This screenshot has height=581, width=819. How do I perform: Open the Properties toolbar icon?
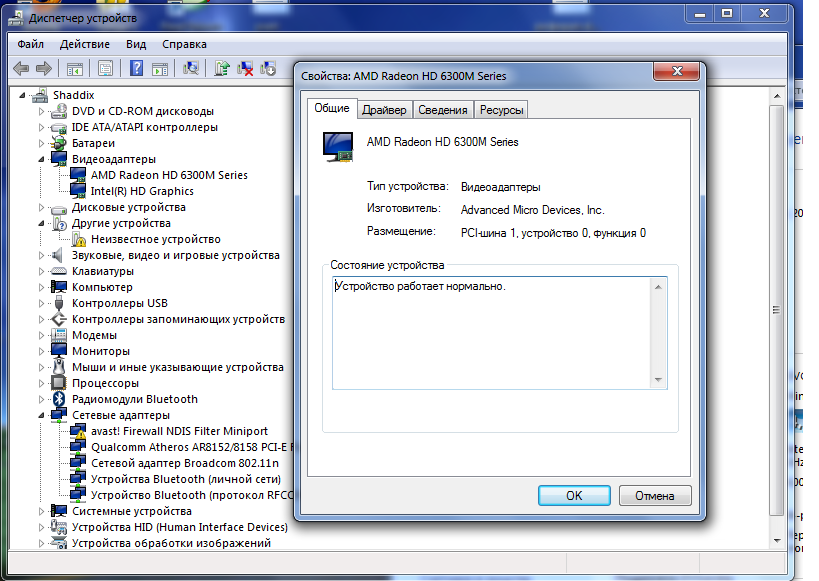pos(106,68)
